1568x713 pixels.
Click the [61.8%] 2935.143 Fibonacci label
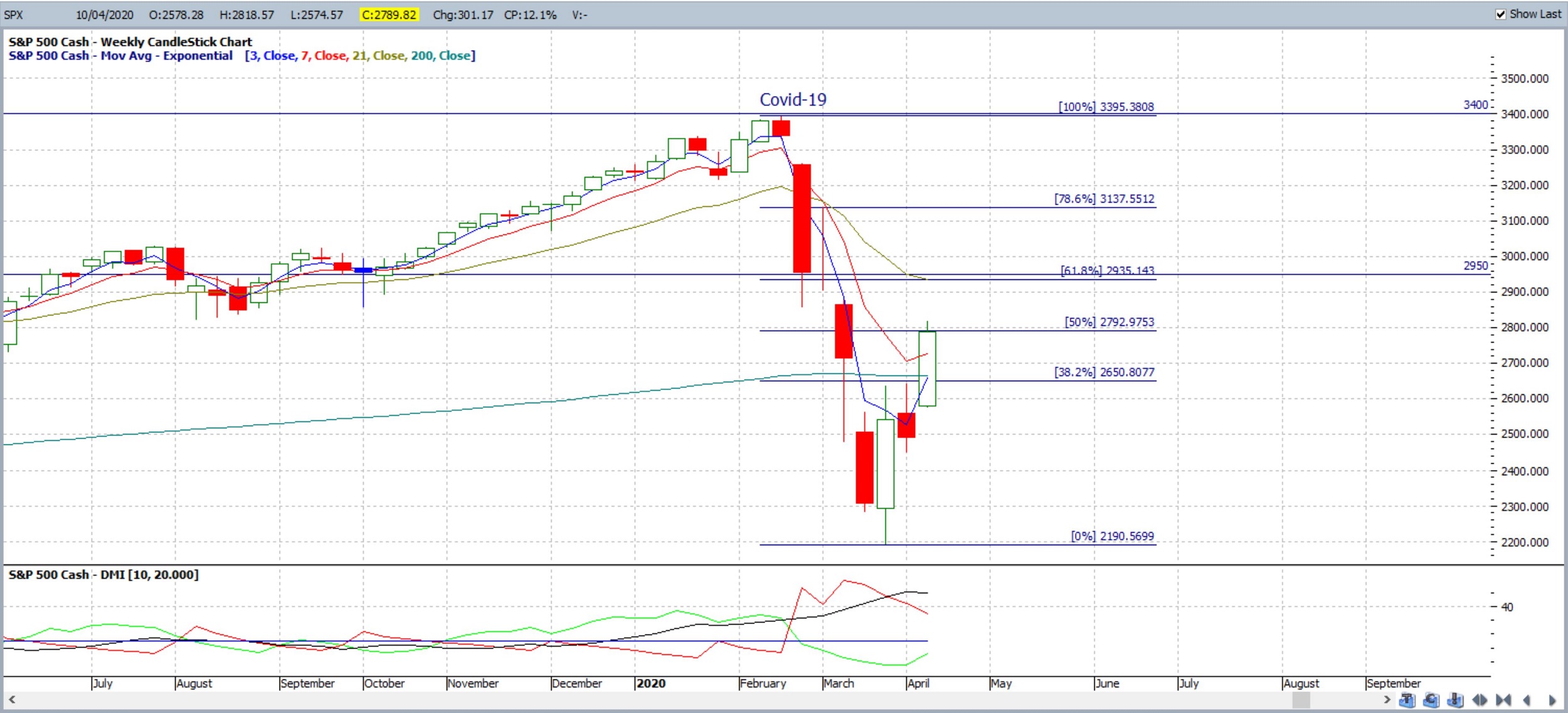coord(1107,270)
